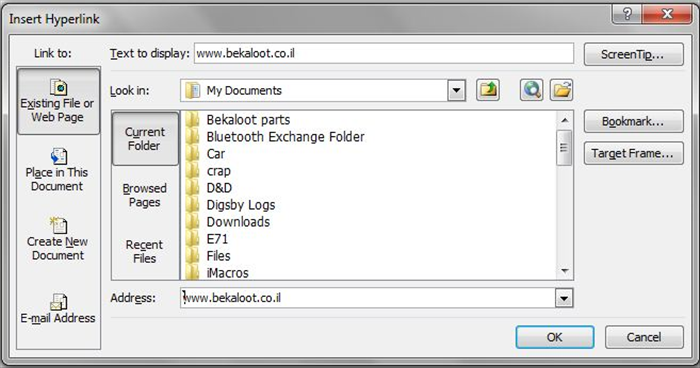Switch to E-mail Address link type
The image size is (700, 368).
click(58, 309)
